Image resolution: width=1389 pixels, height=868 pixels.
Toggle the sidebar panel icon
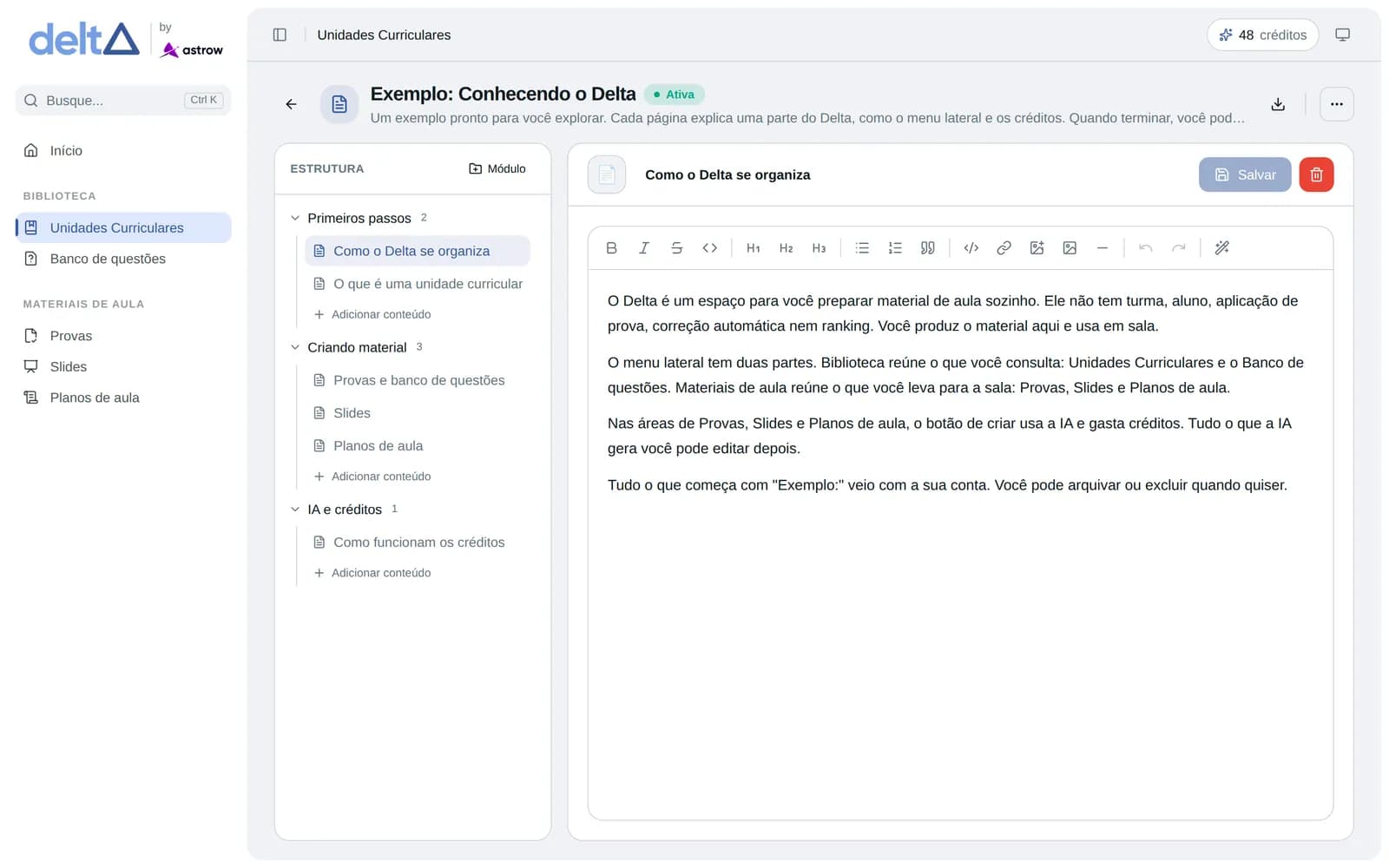coord(280,35)
